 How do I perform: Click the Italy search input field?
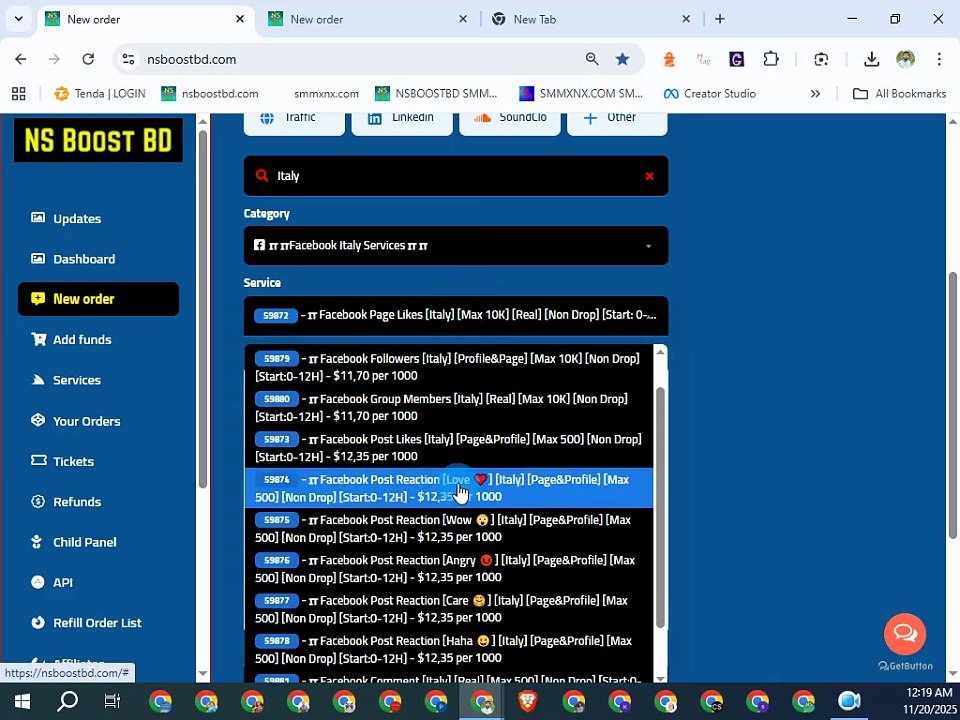[456, 176]
